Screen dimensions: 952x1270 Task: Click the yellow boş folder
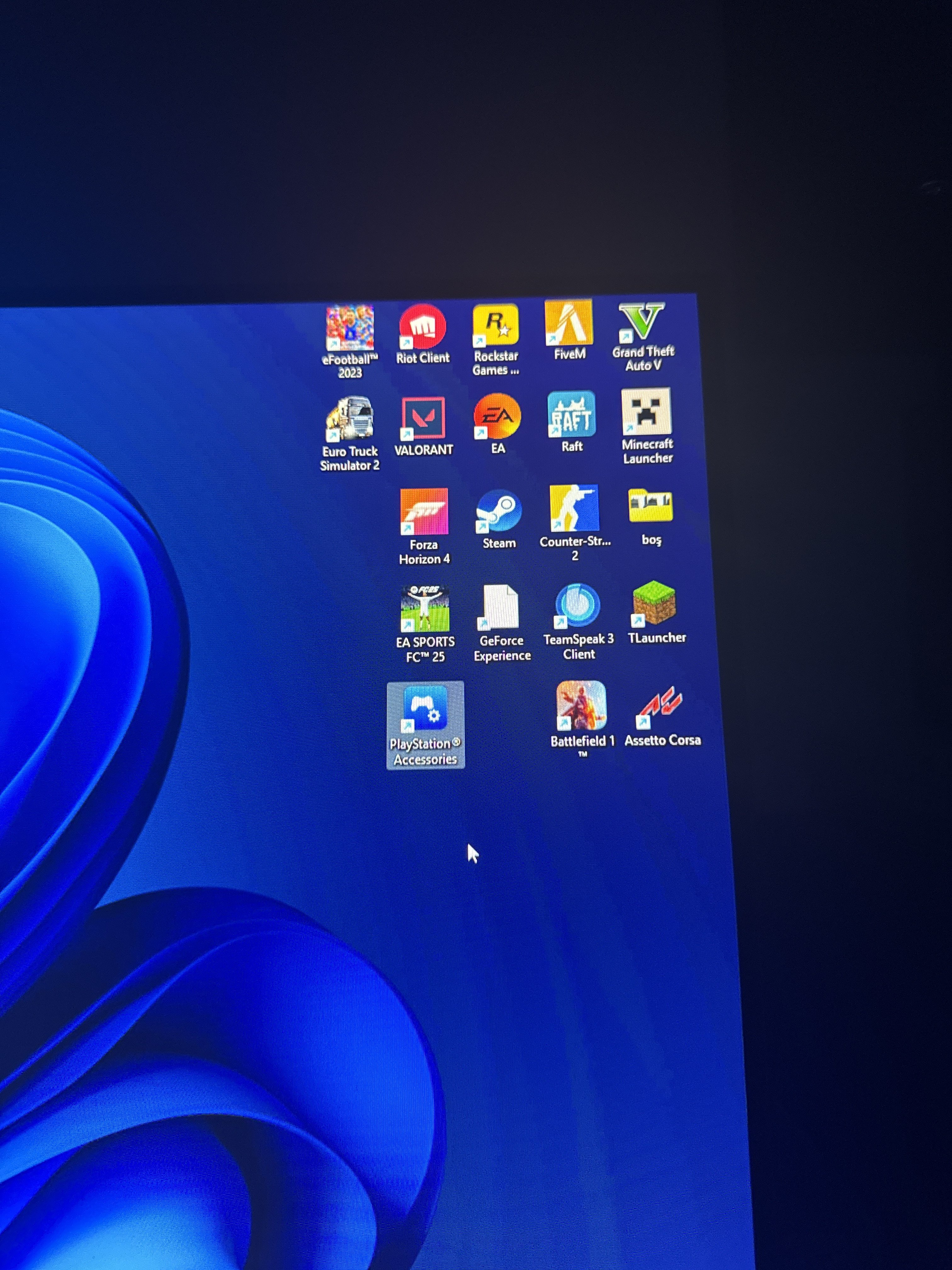(x=650, y=506)
